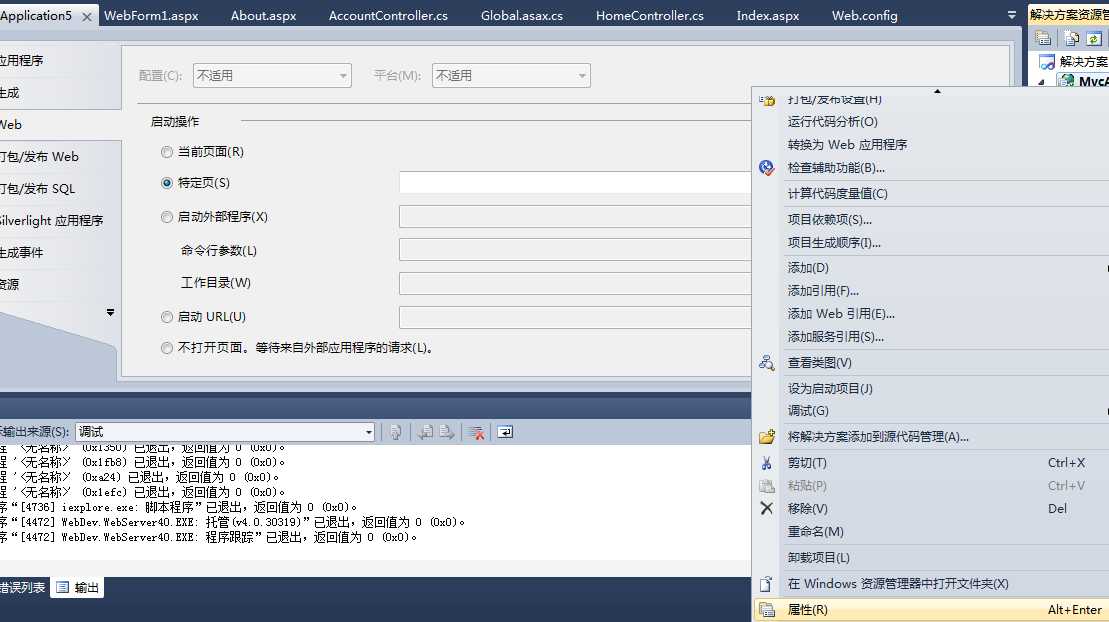Open the 生成 properties page

point(59,93)
